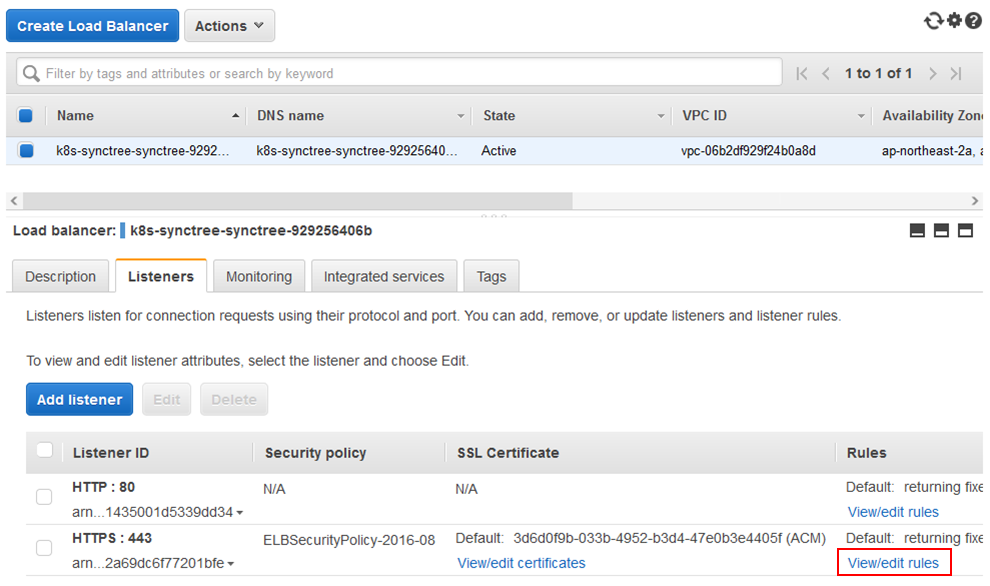Go to previous page of results
The height and width of the screenshot is (586, 990).
[x=825, y=74]
